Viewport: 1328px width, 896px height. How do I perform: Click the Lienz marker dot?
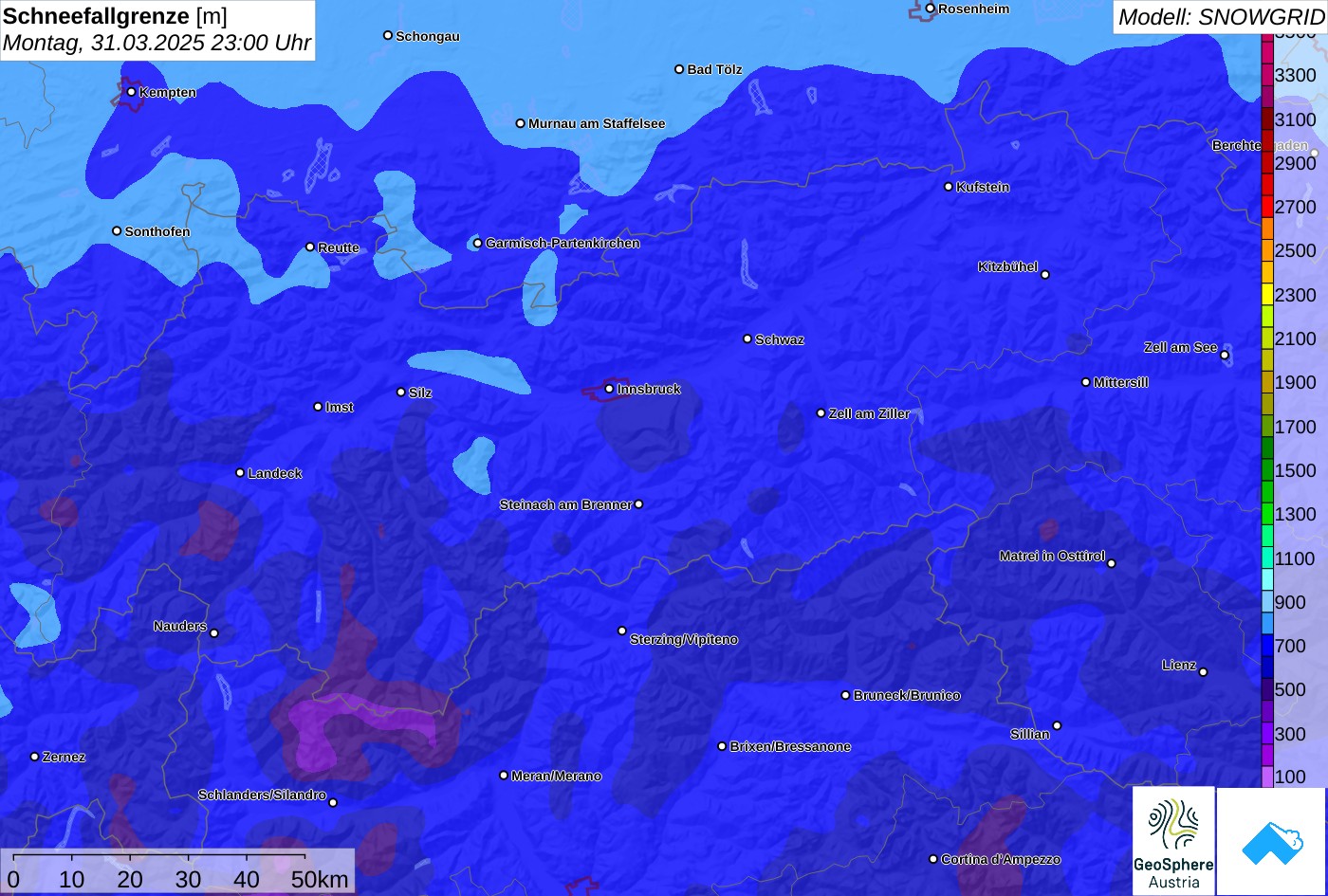point(1203,672)
